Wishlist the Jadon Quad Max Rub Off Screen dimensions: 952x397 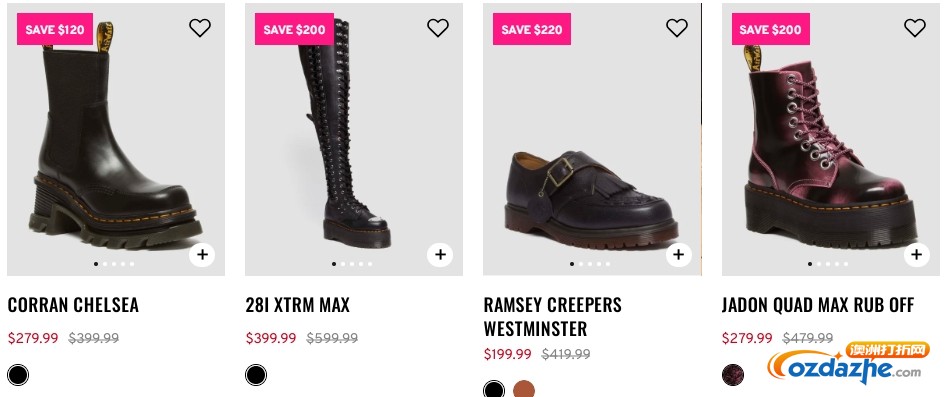tap(915, 27)
